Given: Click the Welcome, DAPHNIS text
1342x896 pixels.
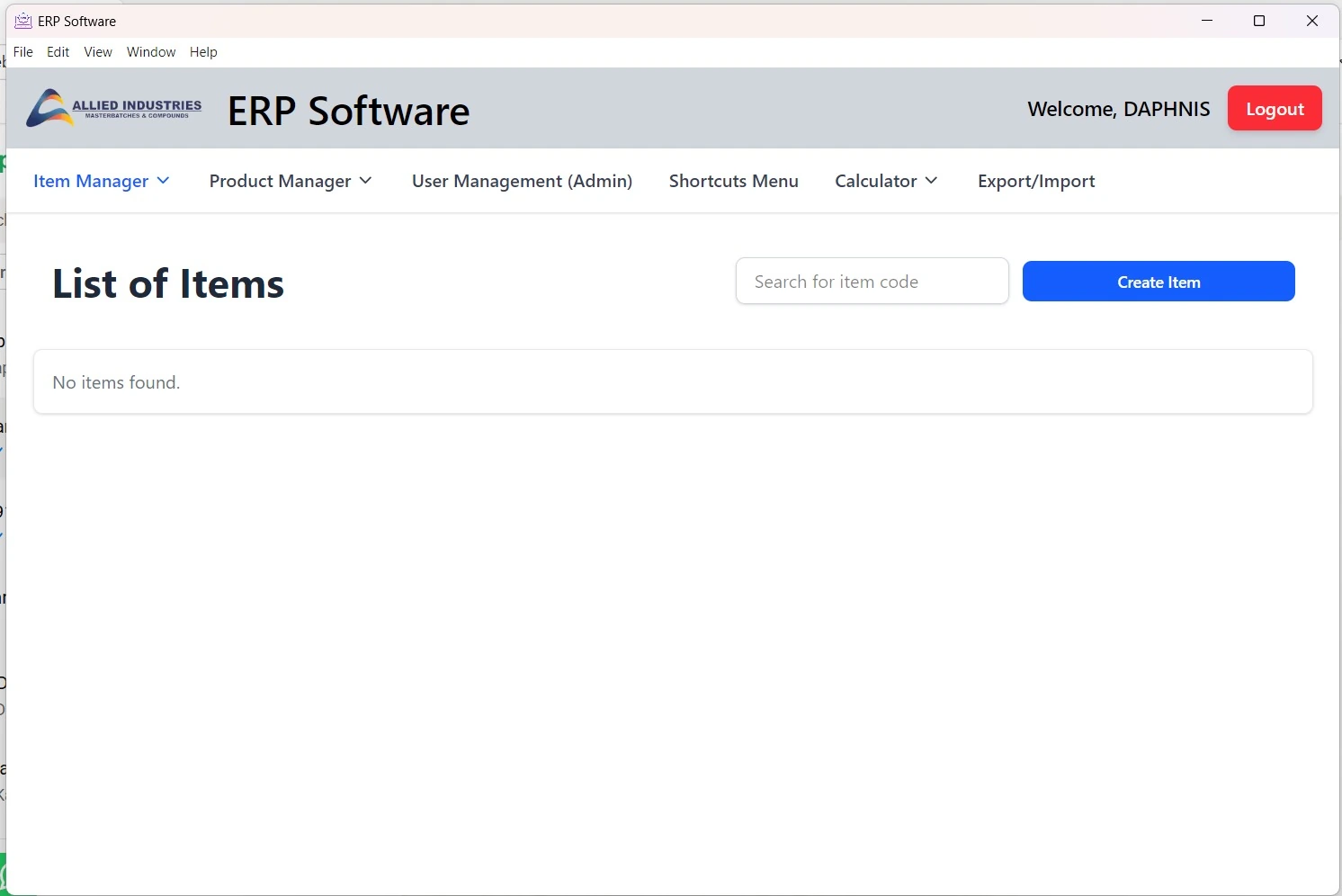Looking at the screenshot, I should tap(1119, 109).
